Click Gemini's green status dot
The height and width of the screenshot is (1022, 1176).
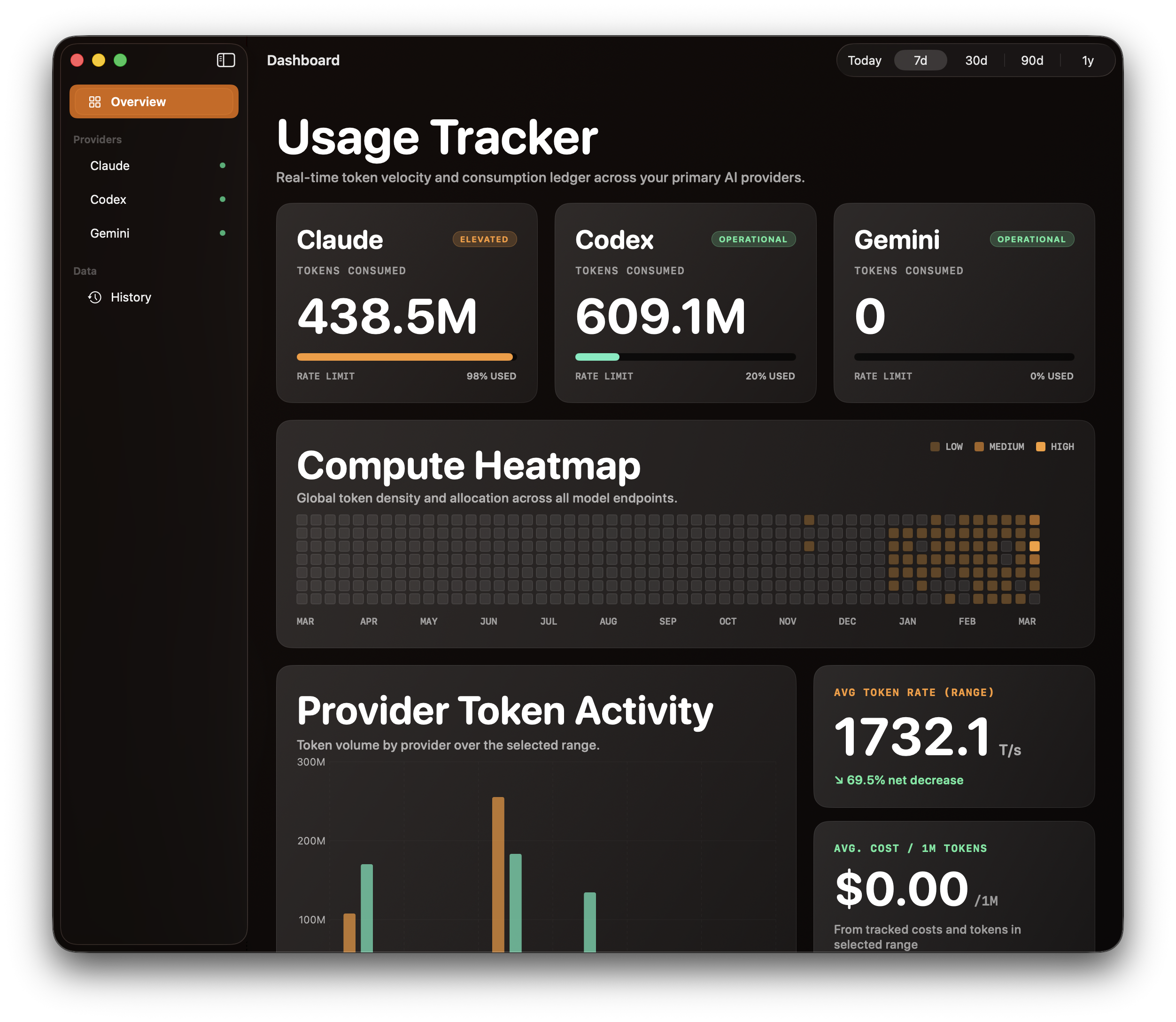[223, 232]
